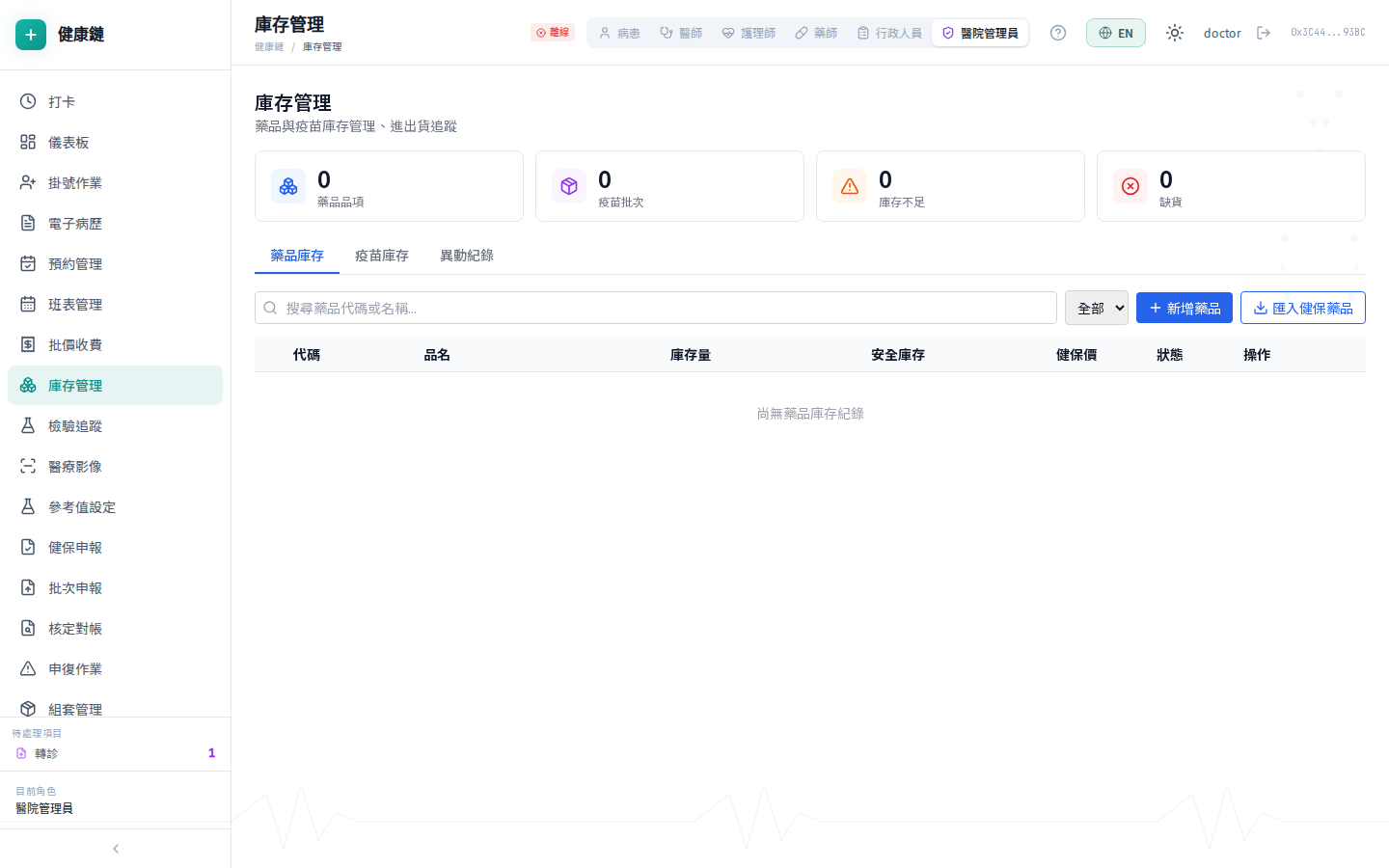Viewport: 1389px width, 868px height.
Task: Toggle light/dark theme with sun icon
Action: click(x=1175, y=32)
